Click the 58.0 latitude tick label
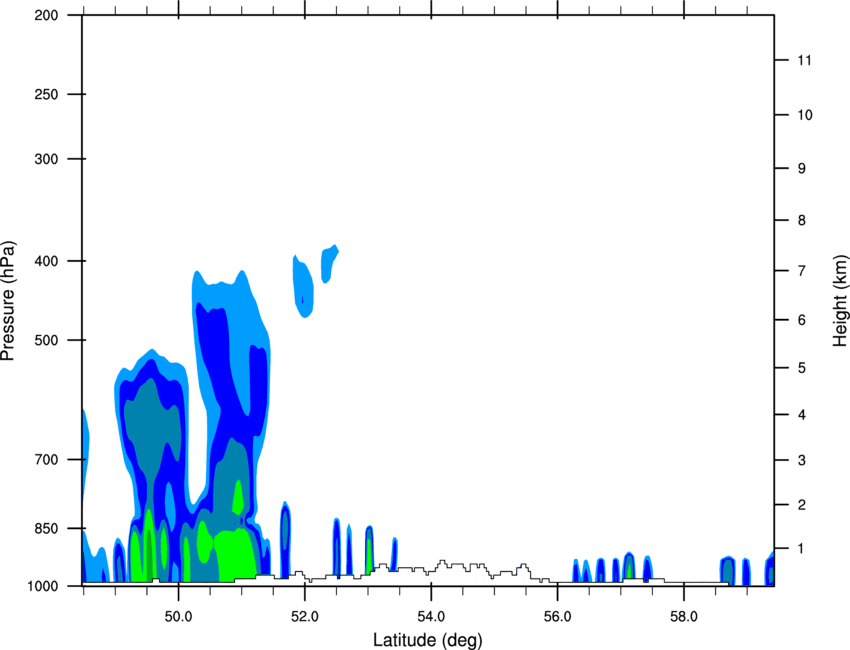850x650 pixels. coord(684,617)
